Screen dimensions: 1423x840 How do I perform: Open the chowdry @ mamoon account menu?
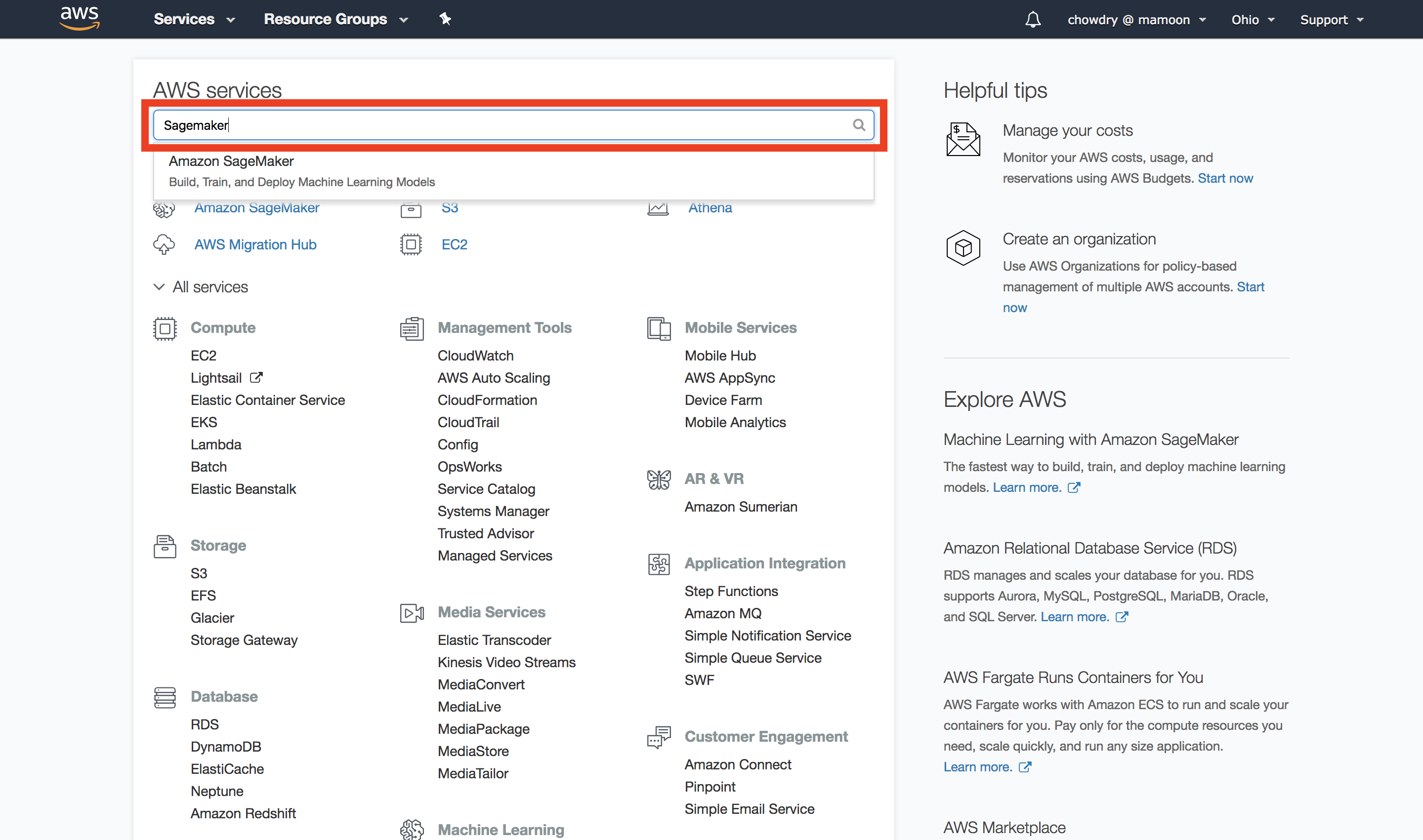pos(1136,19)
